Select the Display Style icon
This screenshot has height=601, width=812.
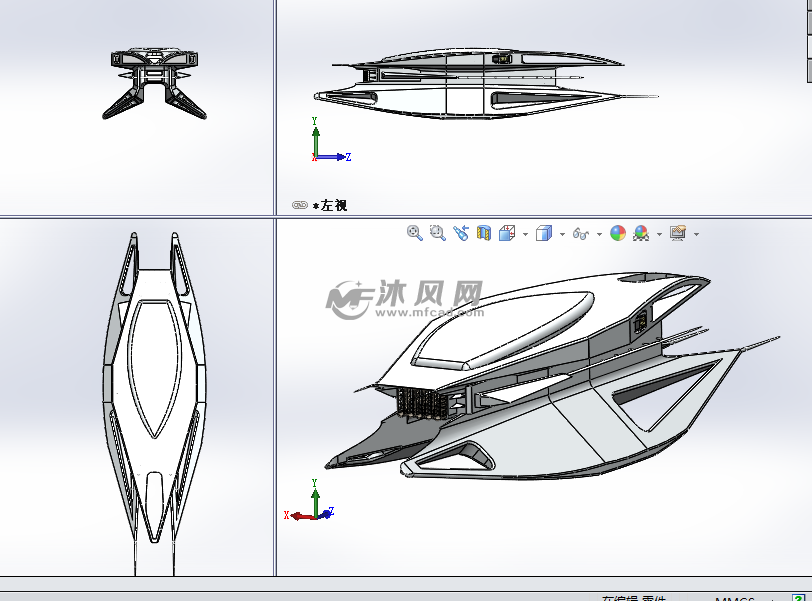(x=544, y=233)
